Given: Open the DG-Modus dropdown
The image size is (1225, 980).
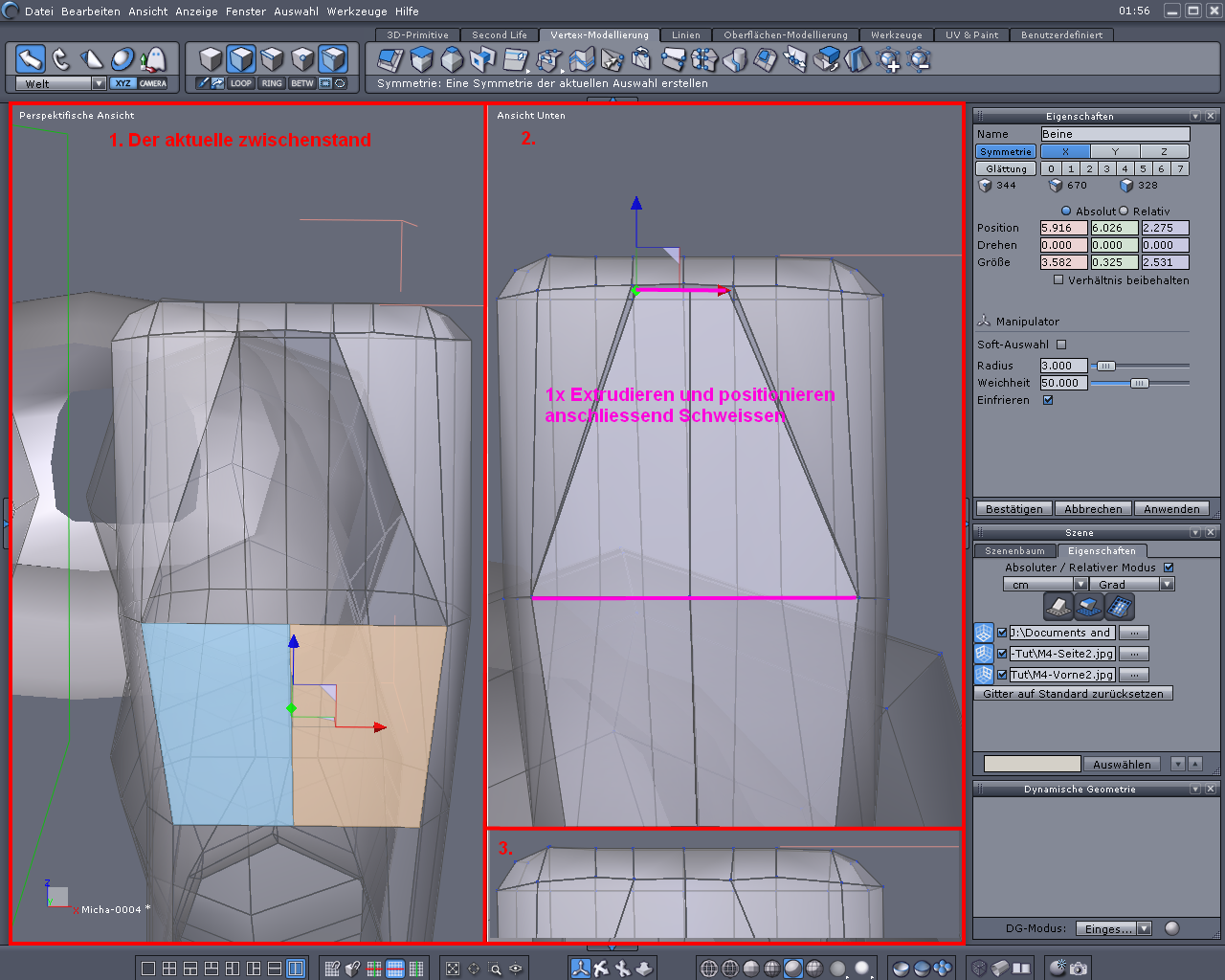Looking at the screenshot, I should click(x=1144, y=929).
